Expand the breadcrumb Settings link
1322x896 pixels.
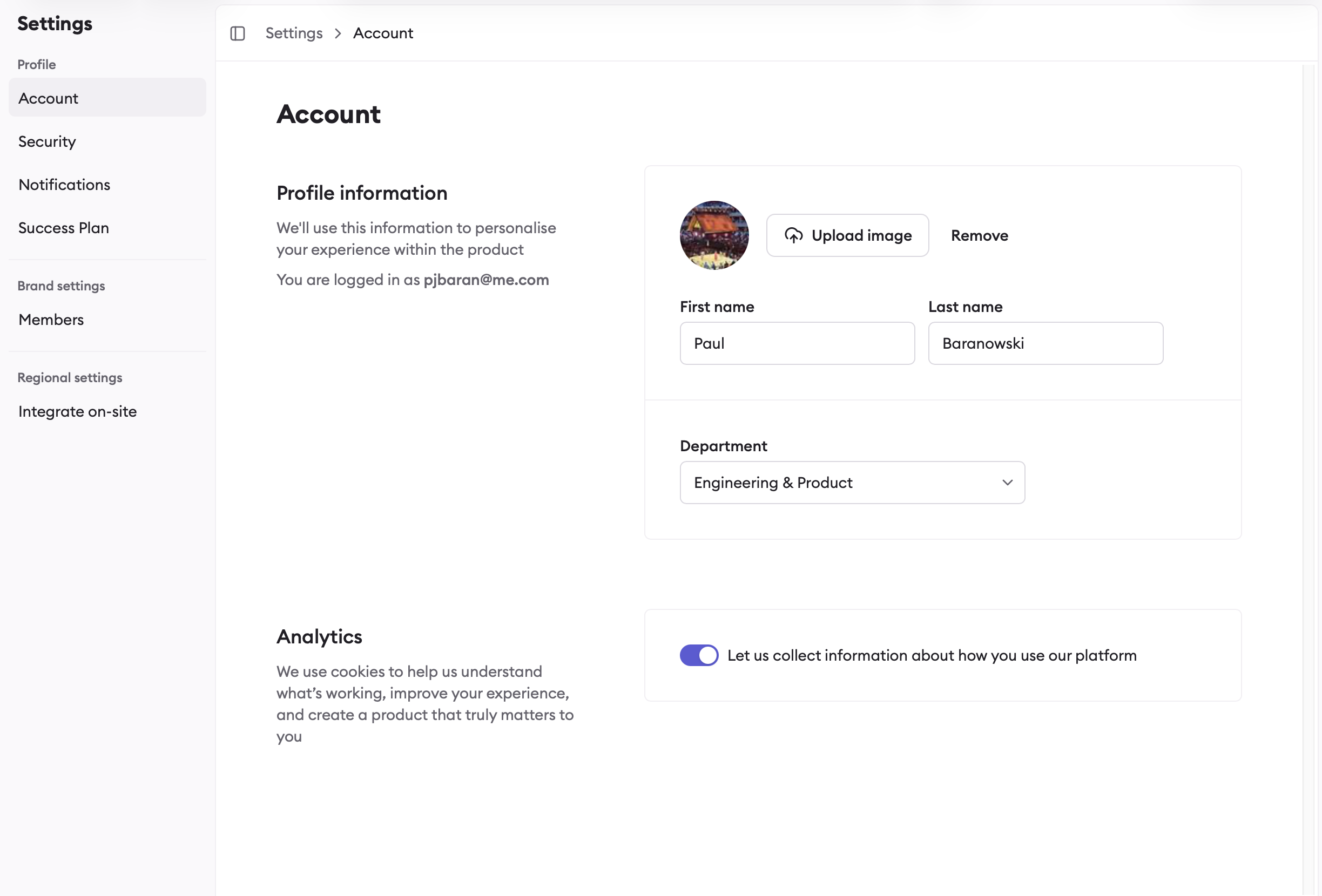click(294, 33)
